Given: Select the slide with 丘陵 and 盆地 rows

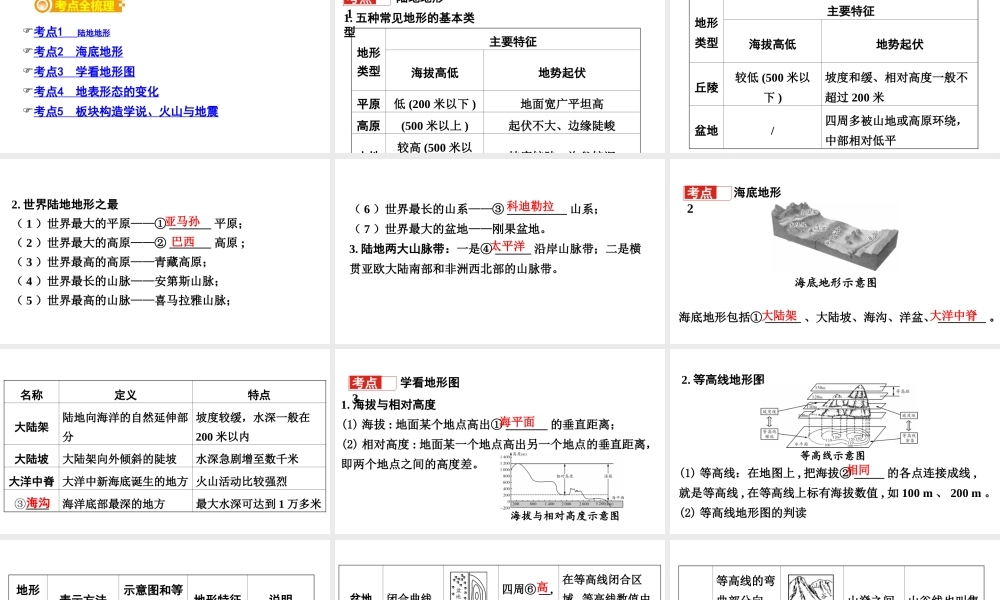Looking at the screenshot, I should (835, 77).
